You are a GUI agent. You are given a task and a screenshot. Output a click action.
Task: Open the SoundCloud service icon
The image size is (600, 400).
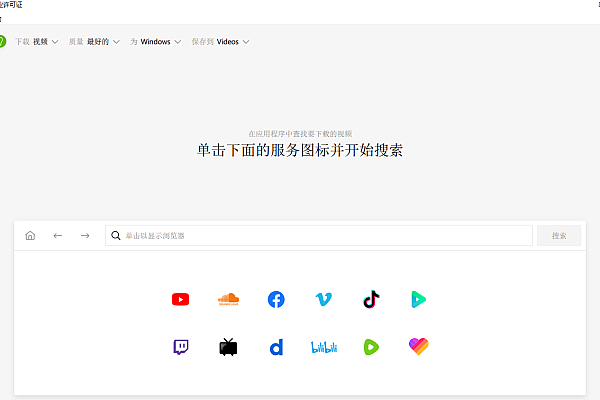tap(228, 299)
